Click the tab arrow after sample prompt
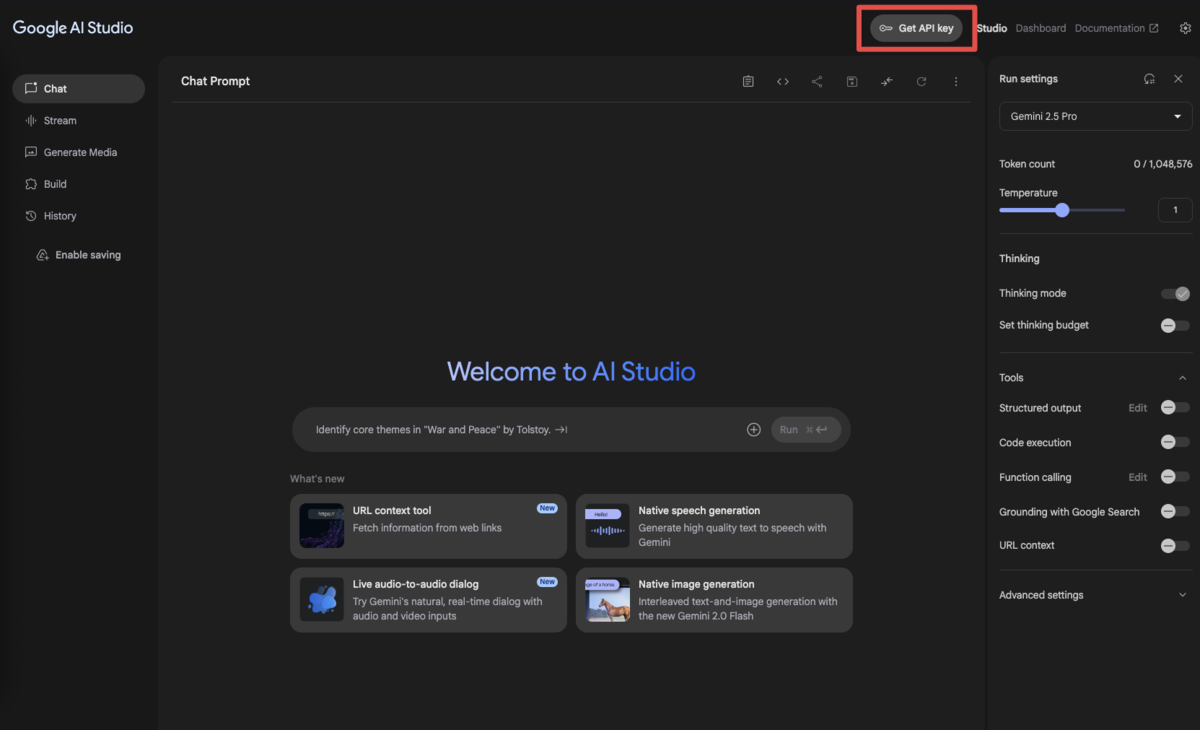1200x730 pixels. point(562,430)
